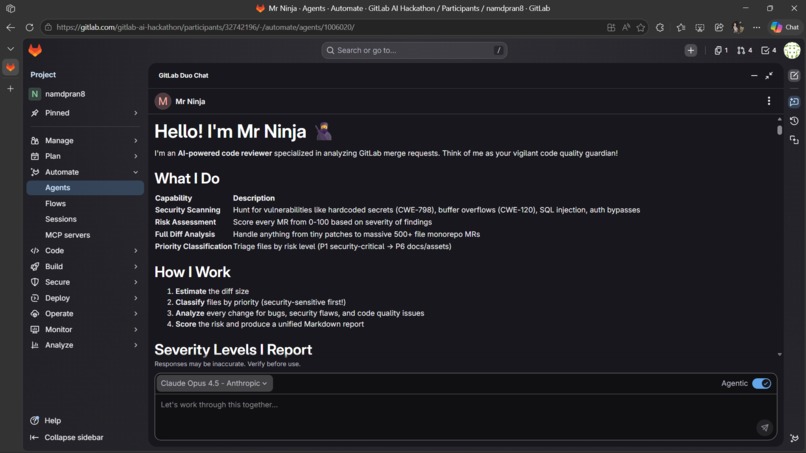Click the browser share icon
Image resolution: width=806 pixels, height=453 pixels.
point(719,27)
